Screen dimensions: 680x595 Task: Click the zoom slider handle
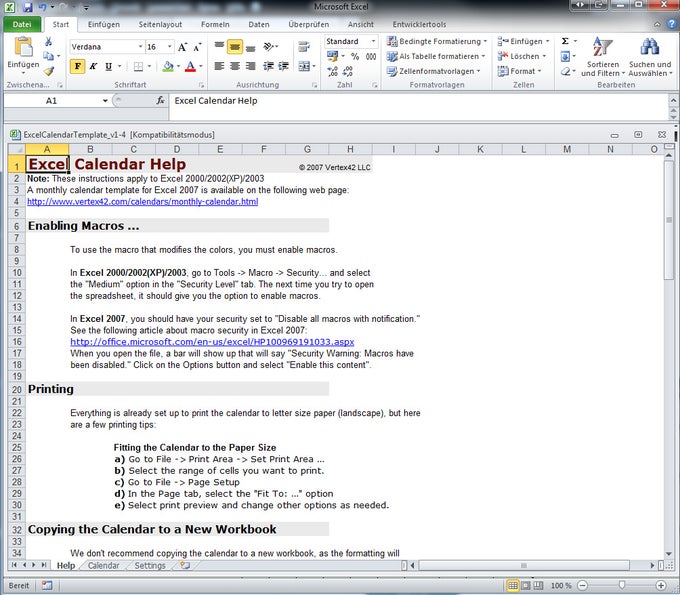621,585
